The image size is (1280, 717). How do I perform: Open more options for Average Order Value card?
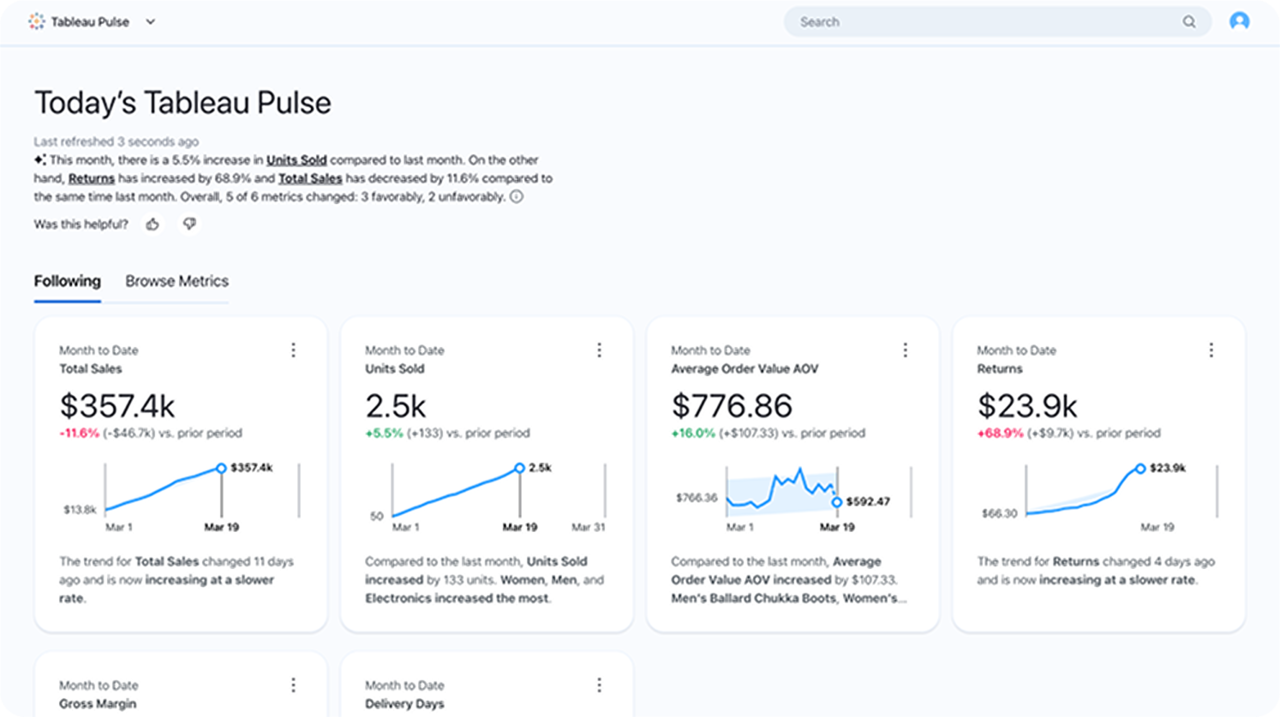(905, 350)
